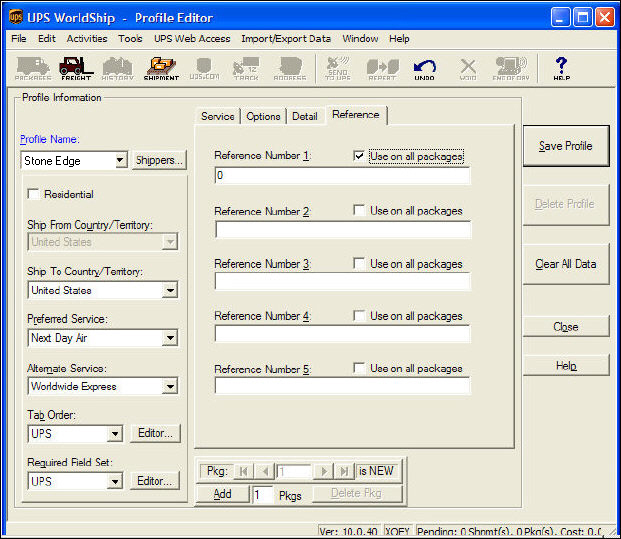Click the Delete Profile button
This screenshot has width=621, height=539.
click(566, 204)
